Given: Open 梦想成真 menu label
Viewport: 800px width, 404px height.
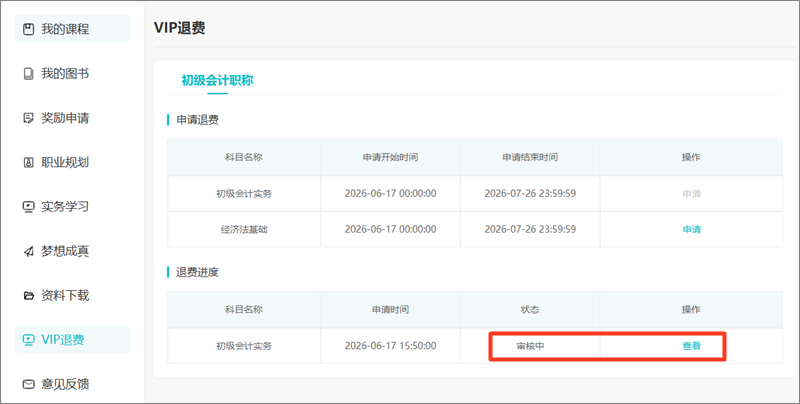Looking at the screenshot, I should coord(65,251).
